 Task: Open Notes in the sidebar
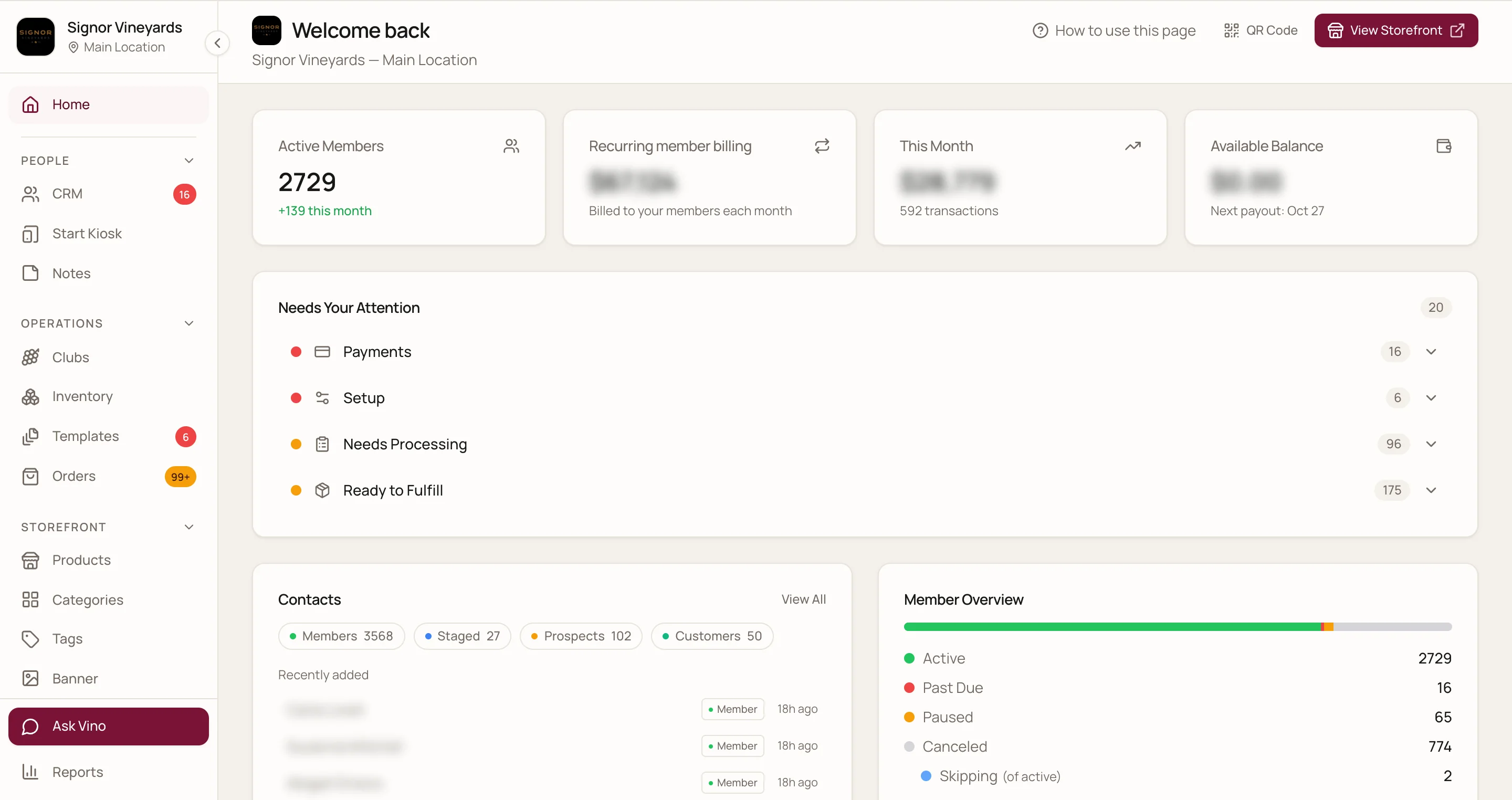tap(109, 273)
